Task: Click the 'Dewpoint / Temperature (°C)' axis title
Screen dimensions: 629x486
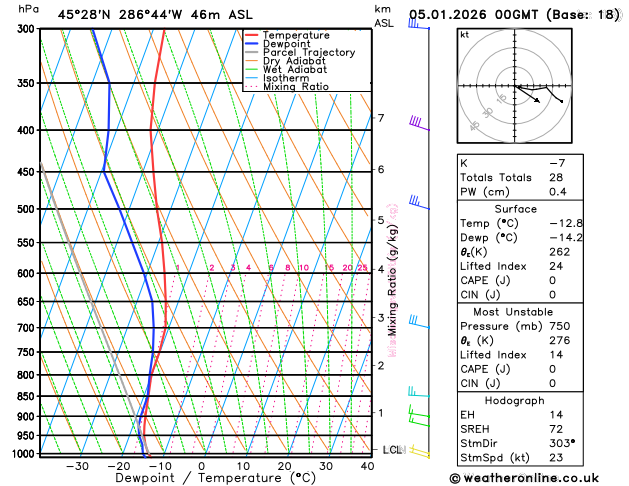Action: [x=216, y=478]
